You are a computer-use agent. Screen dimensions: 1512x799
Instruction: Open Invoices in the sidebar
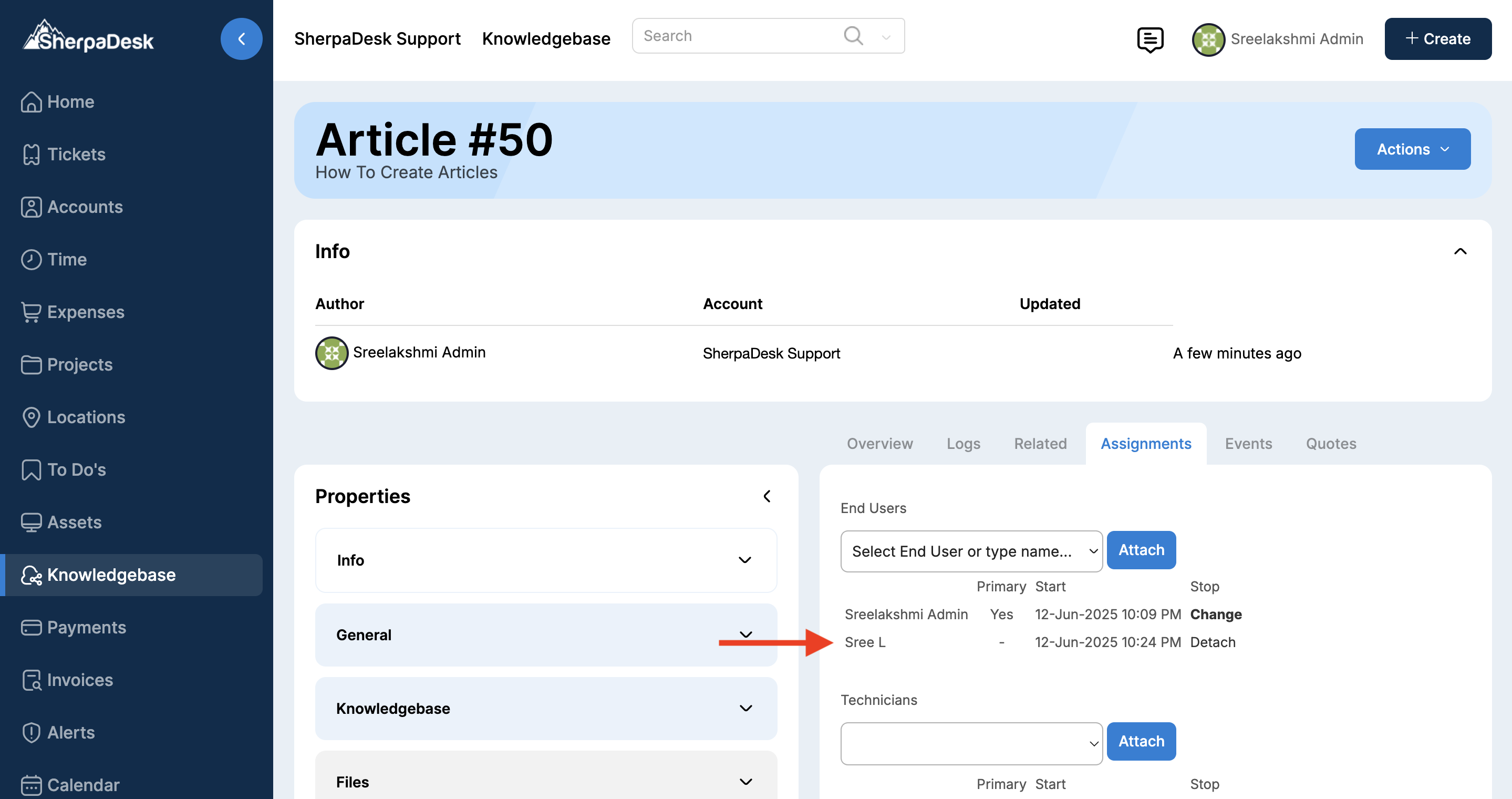click(x=80, y=680)
